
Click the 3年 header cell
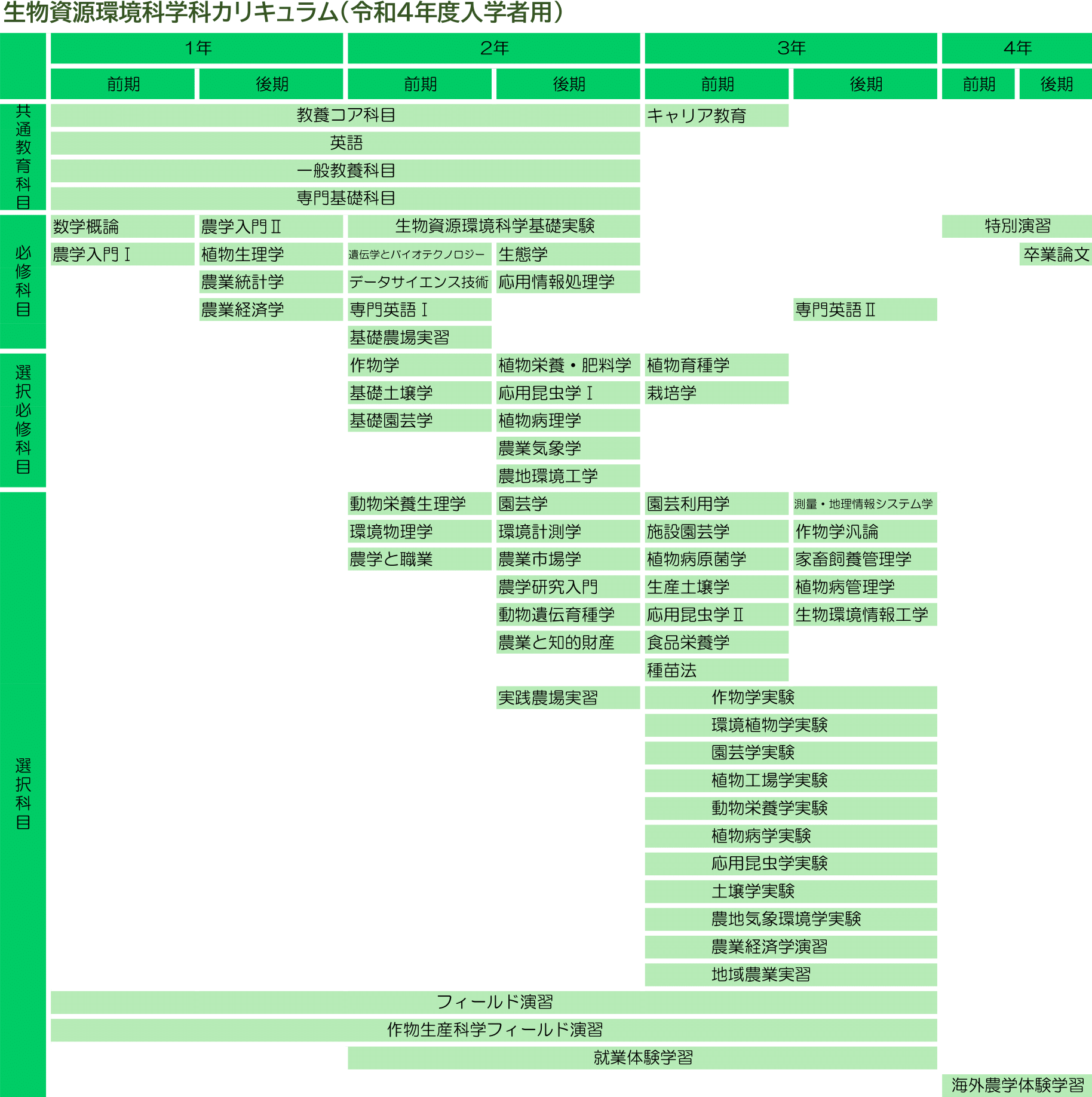pos(791,48)
